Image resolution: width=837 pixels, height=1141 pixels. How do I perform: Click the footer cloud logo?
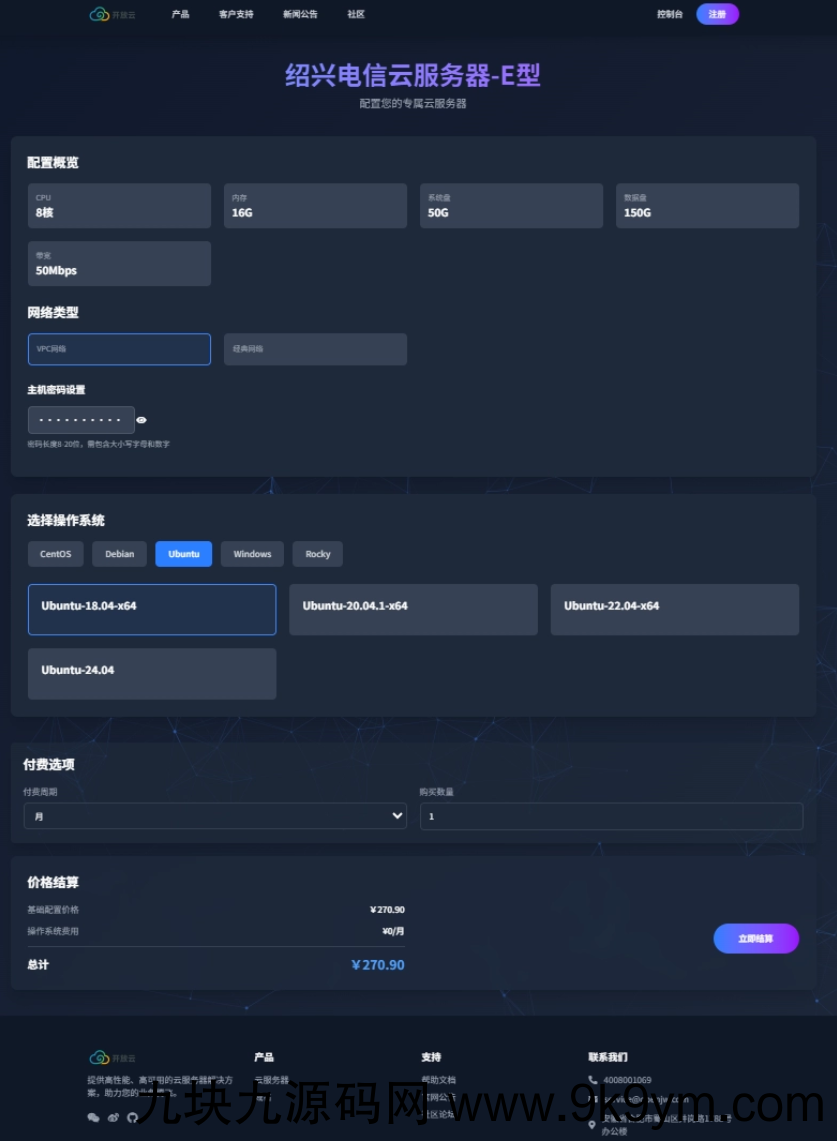[99, 1057]
